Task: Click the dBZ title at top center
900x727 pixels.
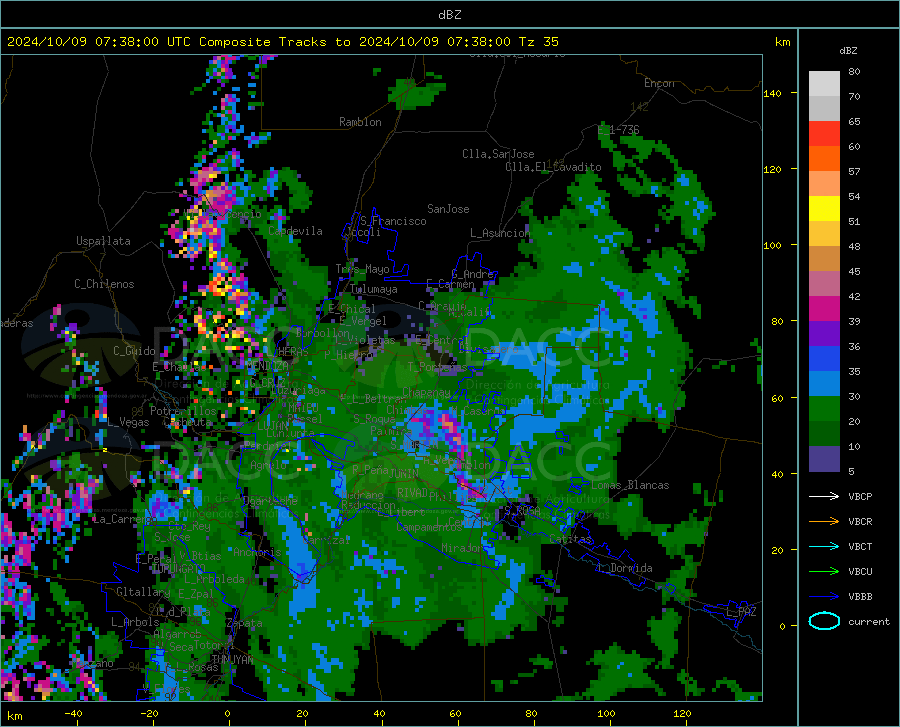Action: click(x=449, y=15)
